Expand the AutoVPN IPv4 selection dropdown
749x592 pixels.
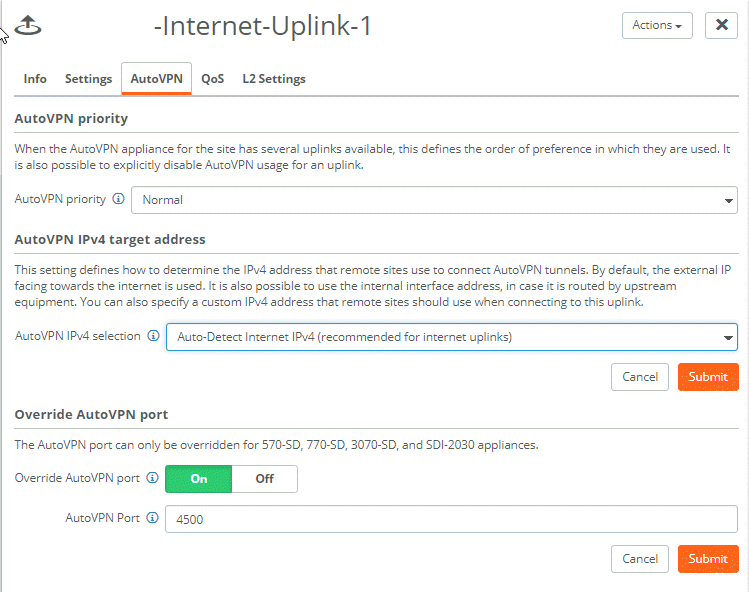pyautogui.click(x=452, y=337)
